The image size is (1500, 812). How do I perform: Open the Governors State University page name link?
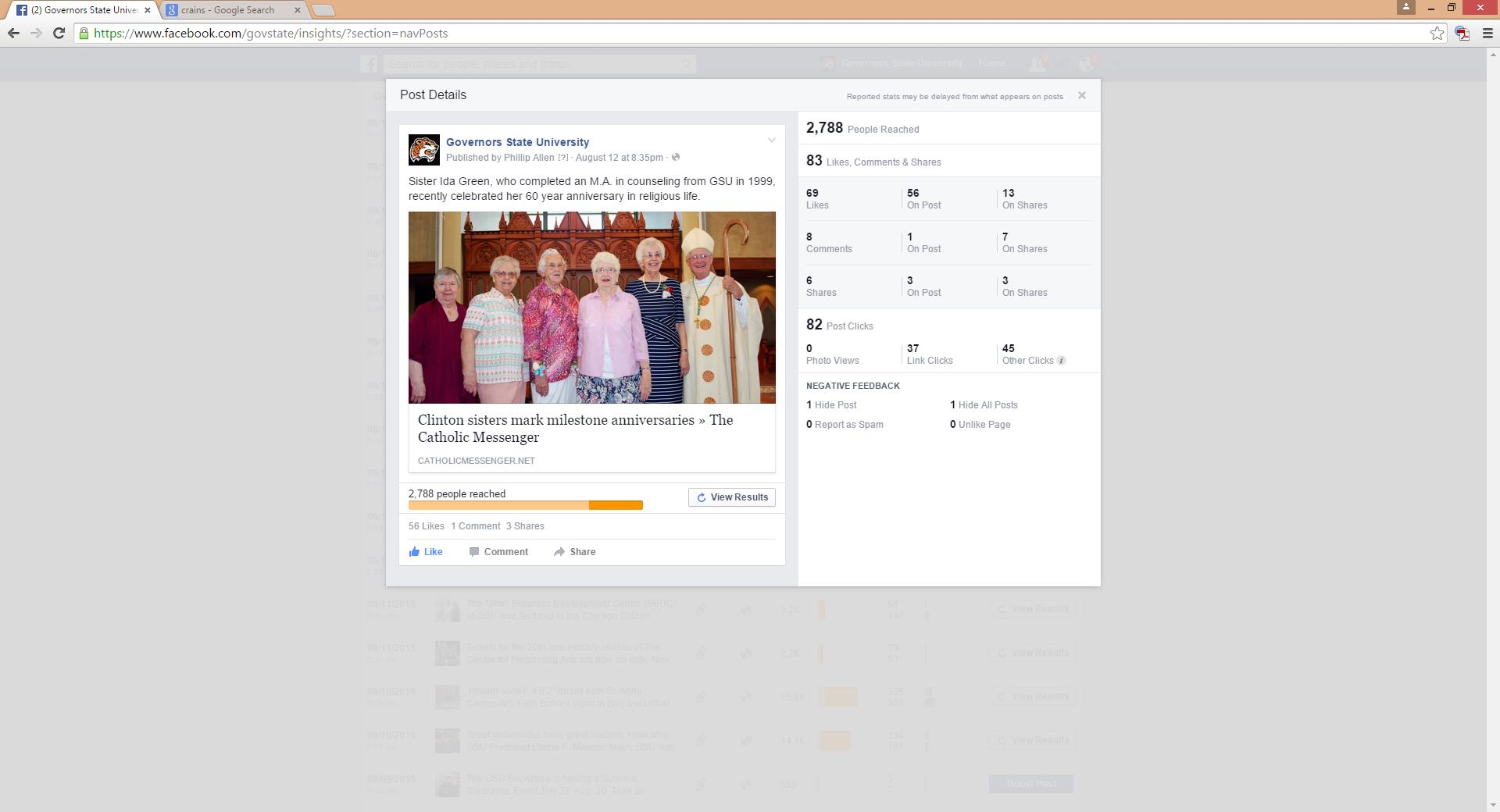(517, 142)
